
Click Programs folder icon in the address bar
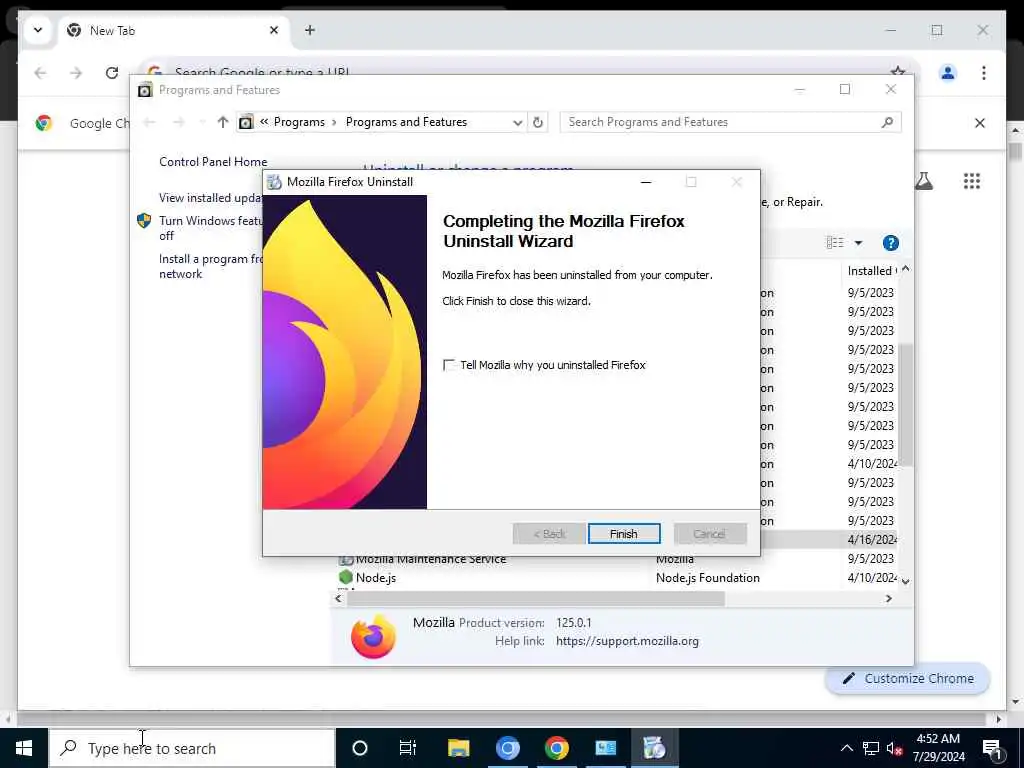(x=246, y=122)
